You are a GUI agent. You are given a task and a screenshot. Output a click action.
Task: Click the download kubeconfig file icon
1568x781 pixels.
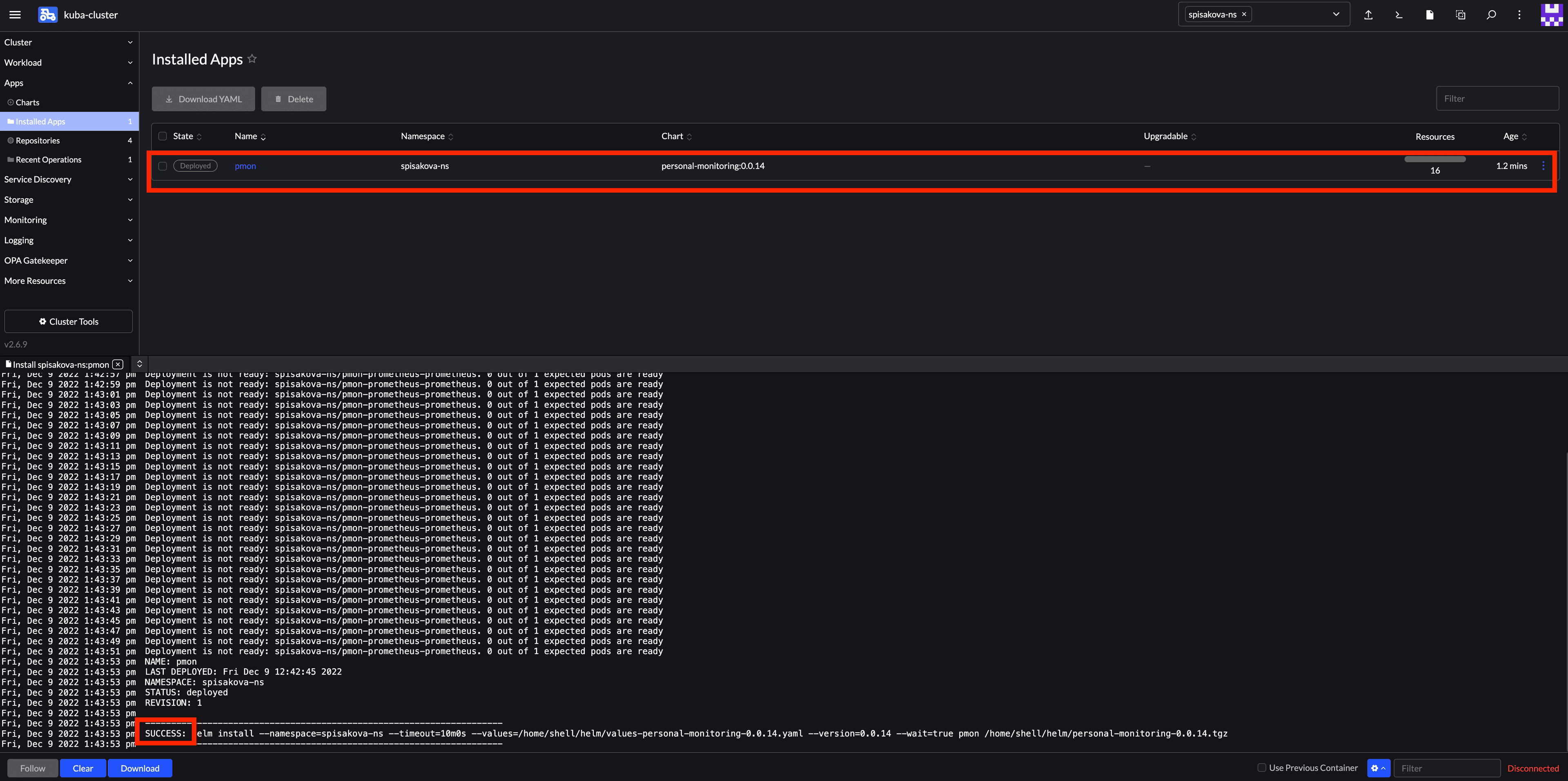[x=1429, y=15]
